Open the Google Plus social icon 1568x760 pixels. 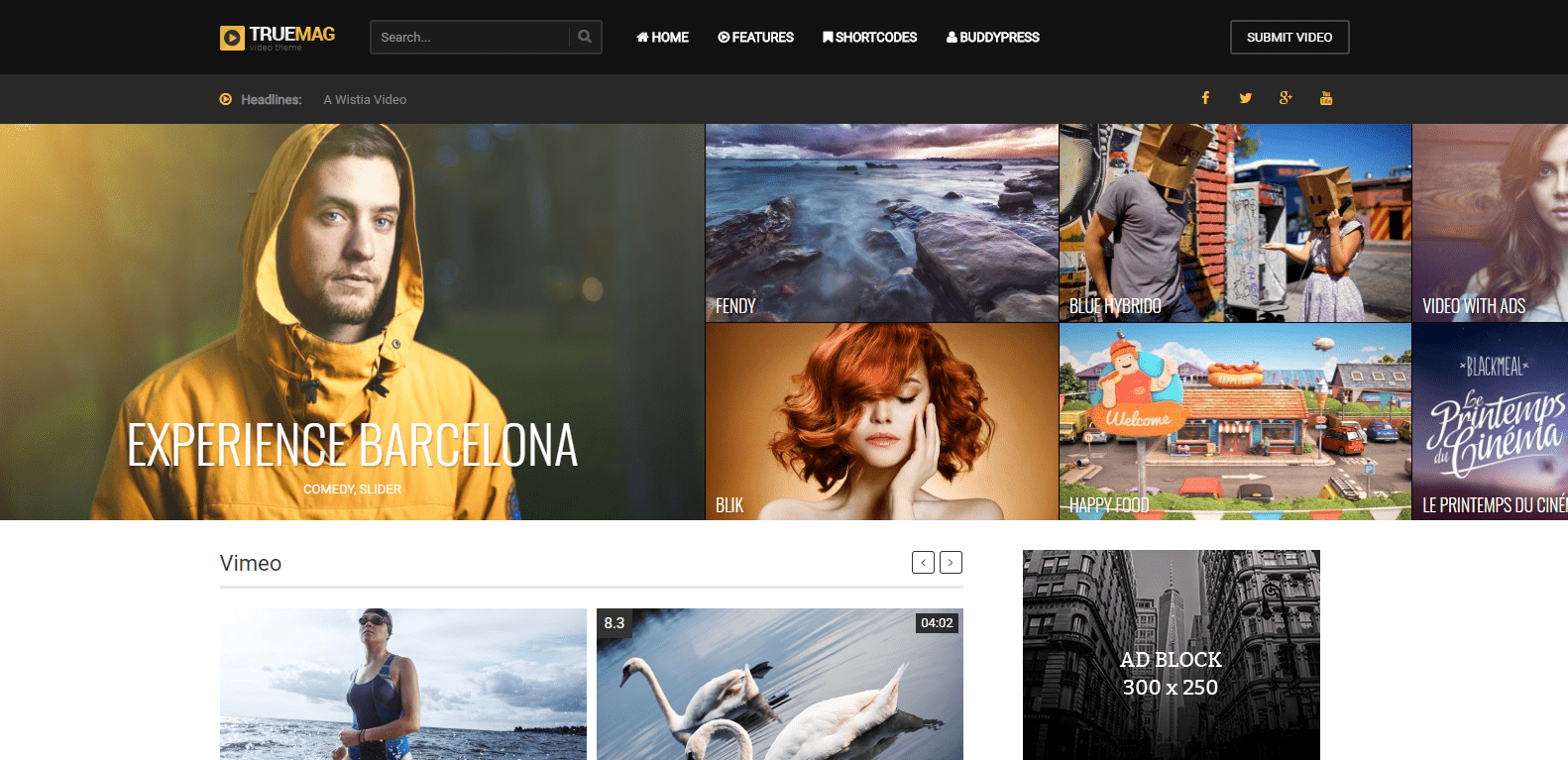1286,98
